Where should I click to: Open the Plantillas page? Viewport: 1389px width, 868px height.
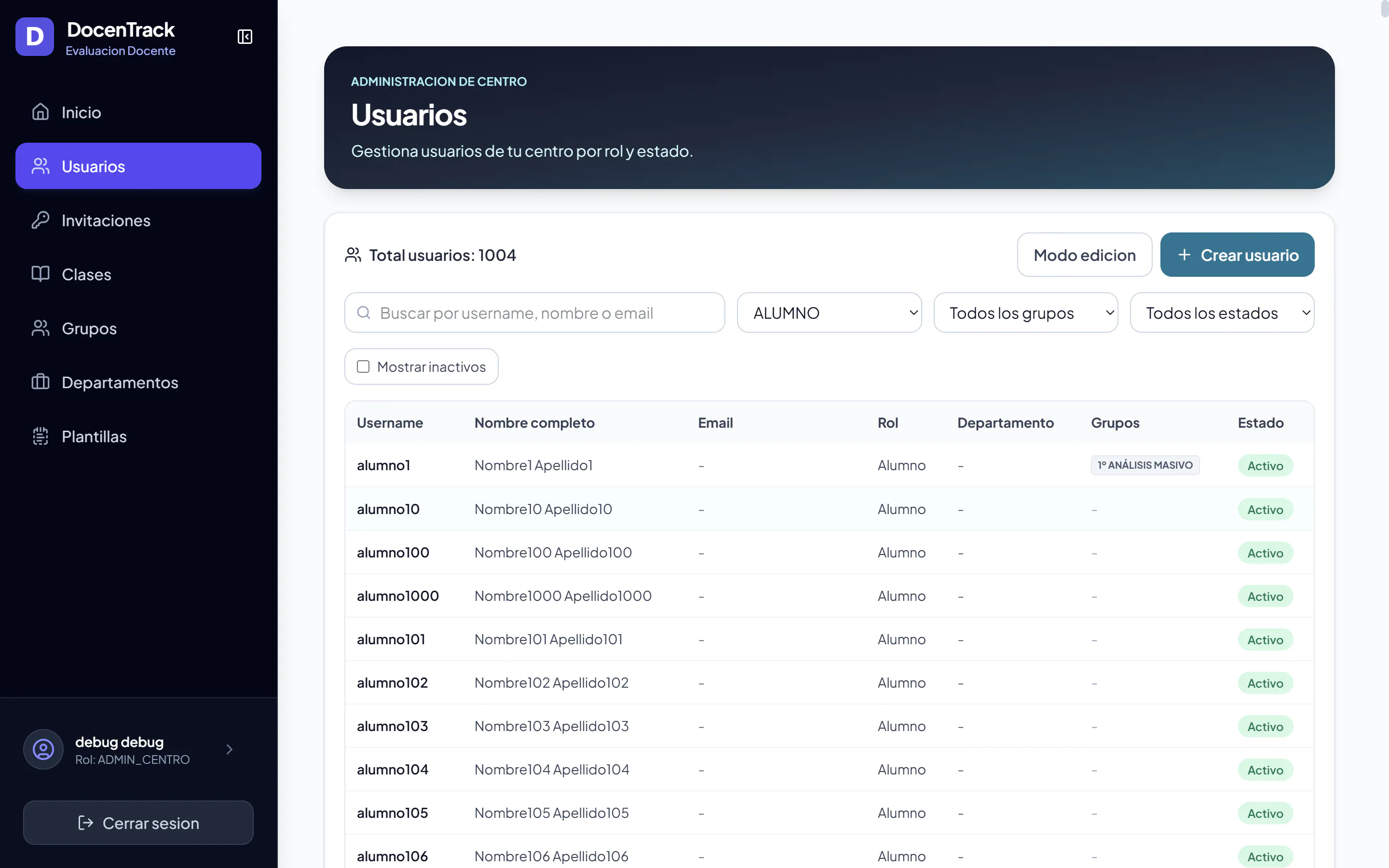tap(138, 436)
